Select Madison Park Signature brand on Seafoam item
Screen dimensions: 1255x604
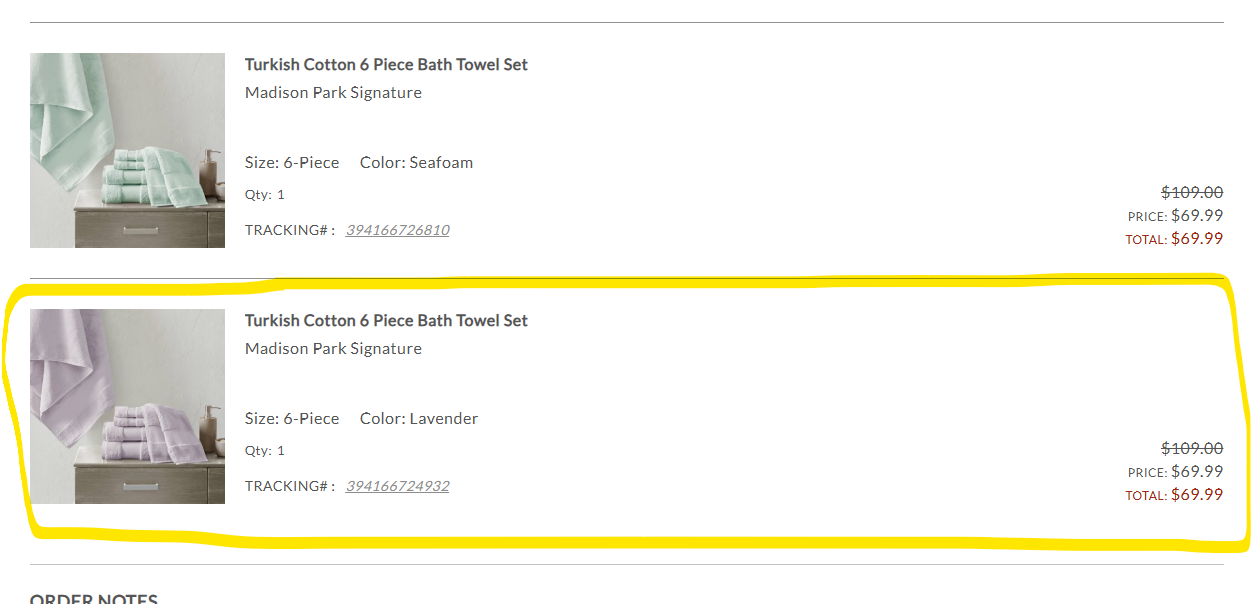[333, 93]
